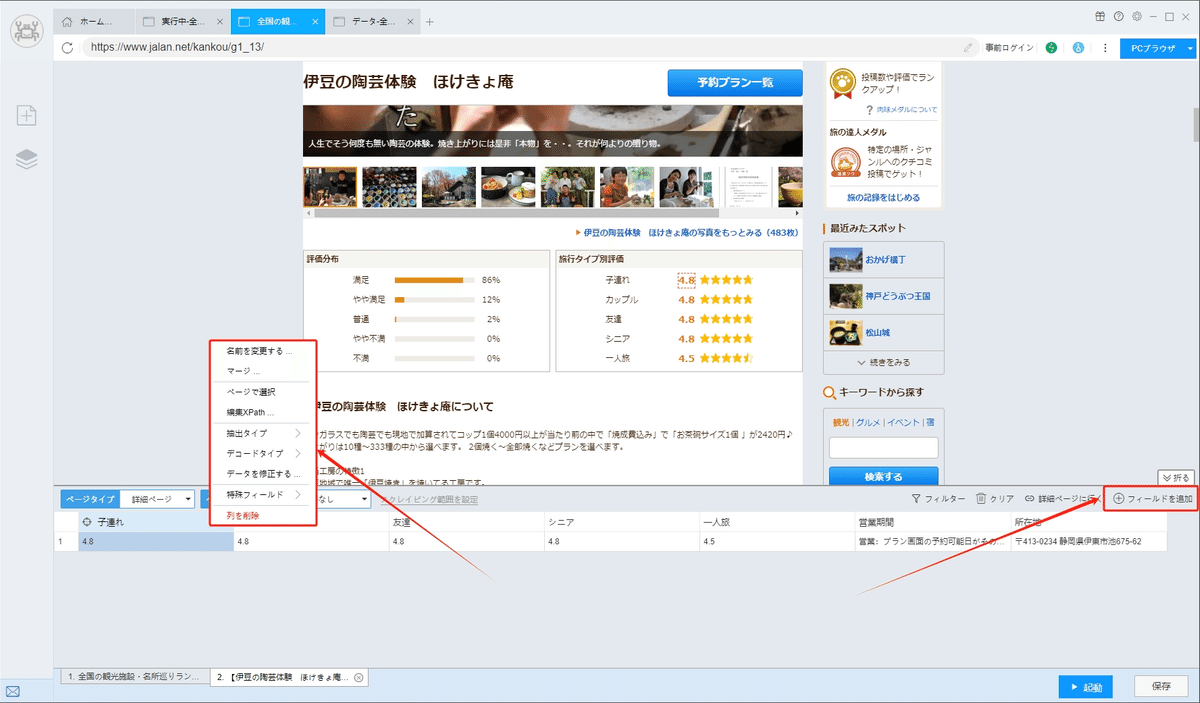Viewport: 1200px width, 703px height.
Task: Click the 検索する search button
Action: pyautogui.click(x=883, y=477)
